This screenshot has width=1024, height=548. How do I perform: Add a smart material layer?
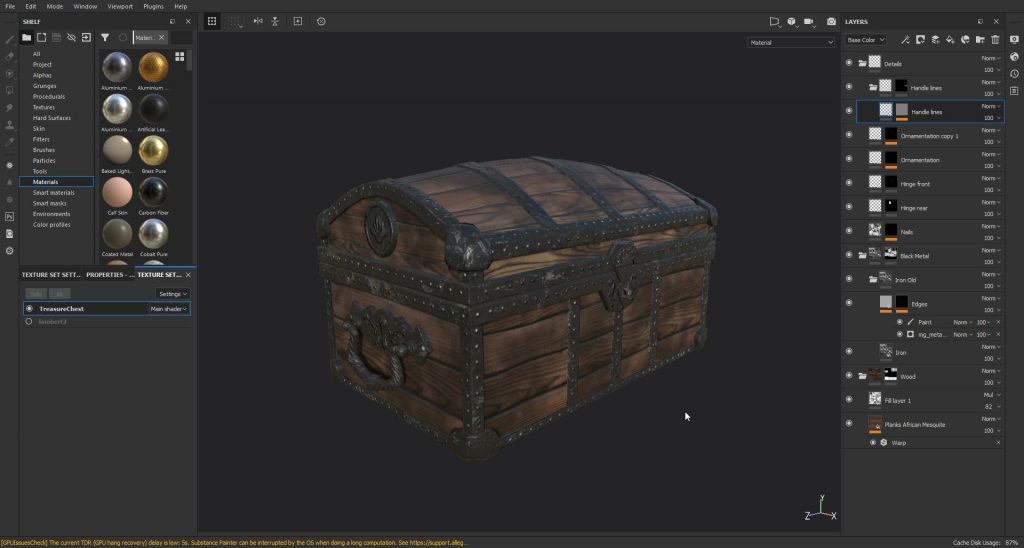coord(965,40)
